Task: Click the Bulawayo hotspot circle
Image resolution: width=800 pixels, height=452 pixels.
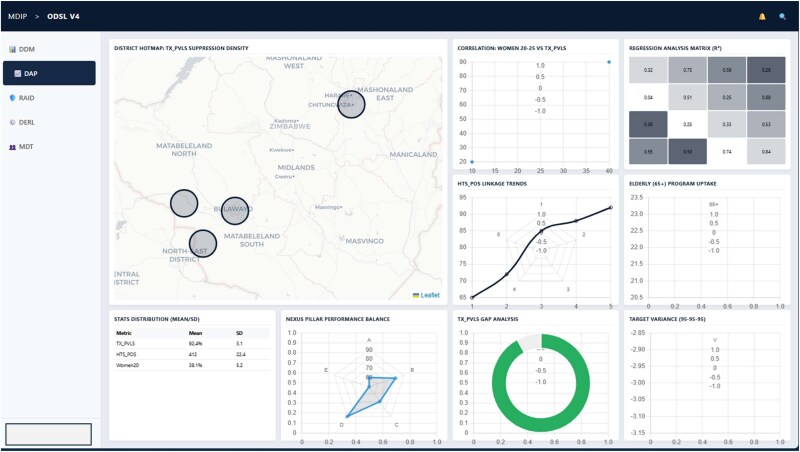Action: [x=235, y=211]
